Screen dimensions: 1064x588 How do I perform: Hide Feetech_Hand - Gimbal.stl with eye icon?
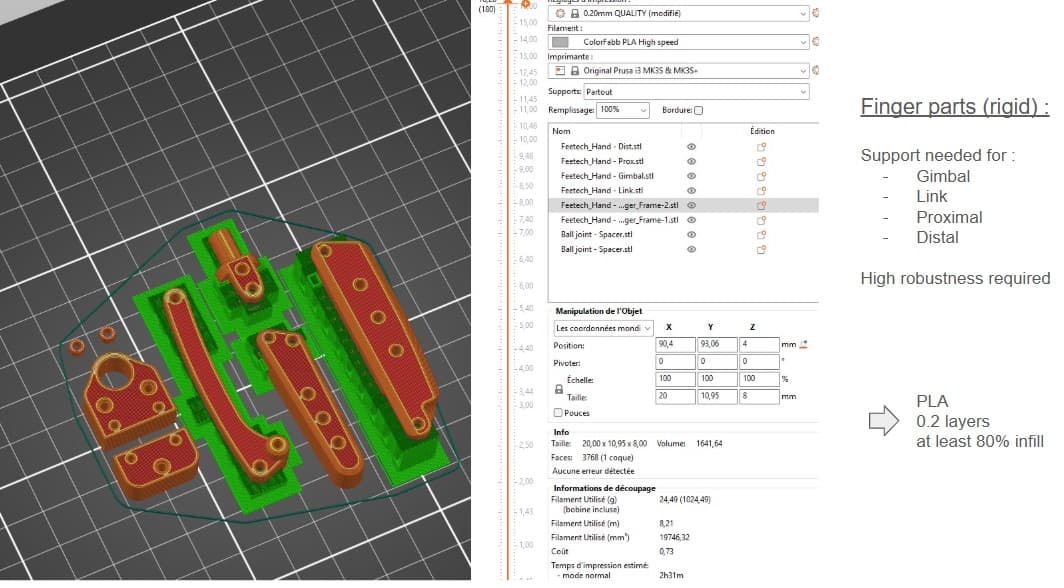[x=691, y=176]
